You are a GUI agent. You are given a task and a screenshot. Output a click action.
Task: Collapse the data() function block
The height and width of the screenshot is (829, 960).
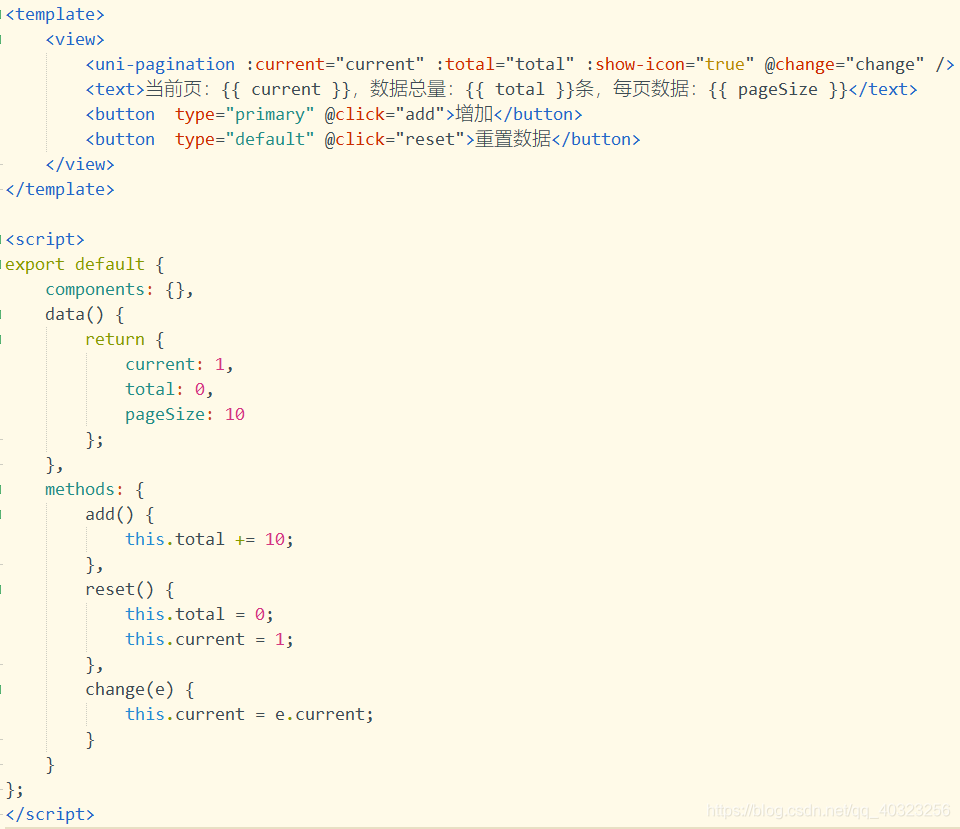3,314
